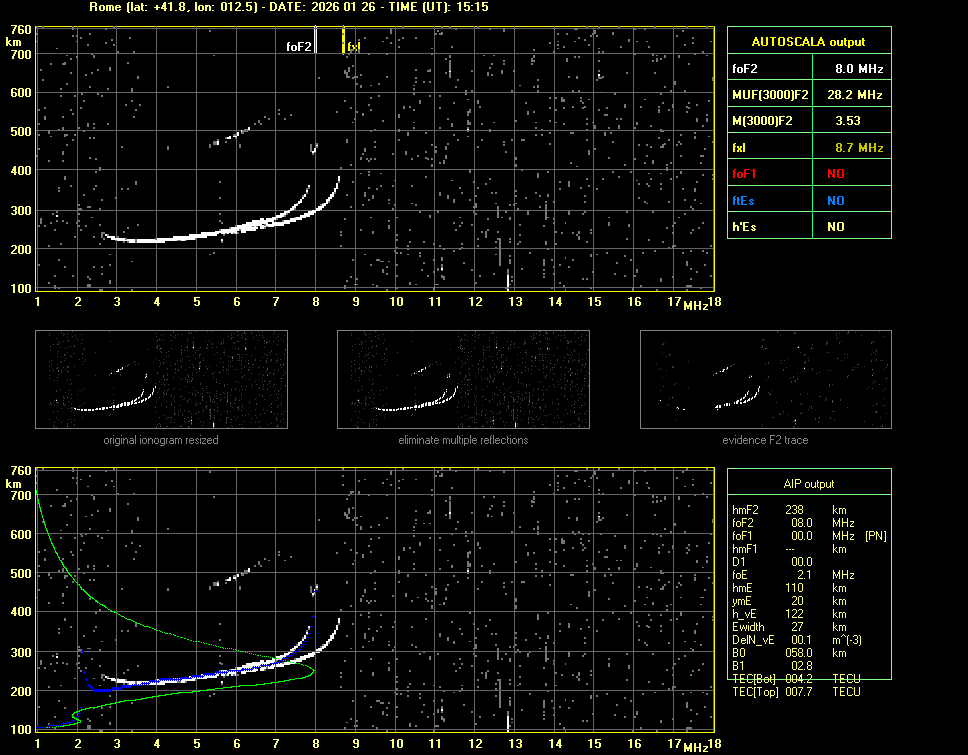Select the yellow fxI 8.7 MHz value
Image resolution: width=968 pixels, height=755 pixels.
[x=859, y=148]
